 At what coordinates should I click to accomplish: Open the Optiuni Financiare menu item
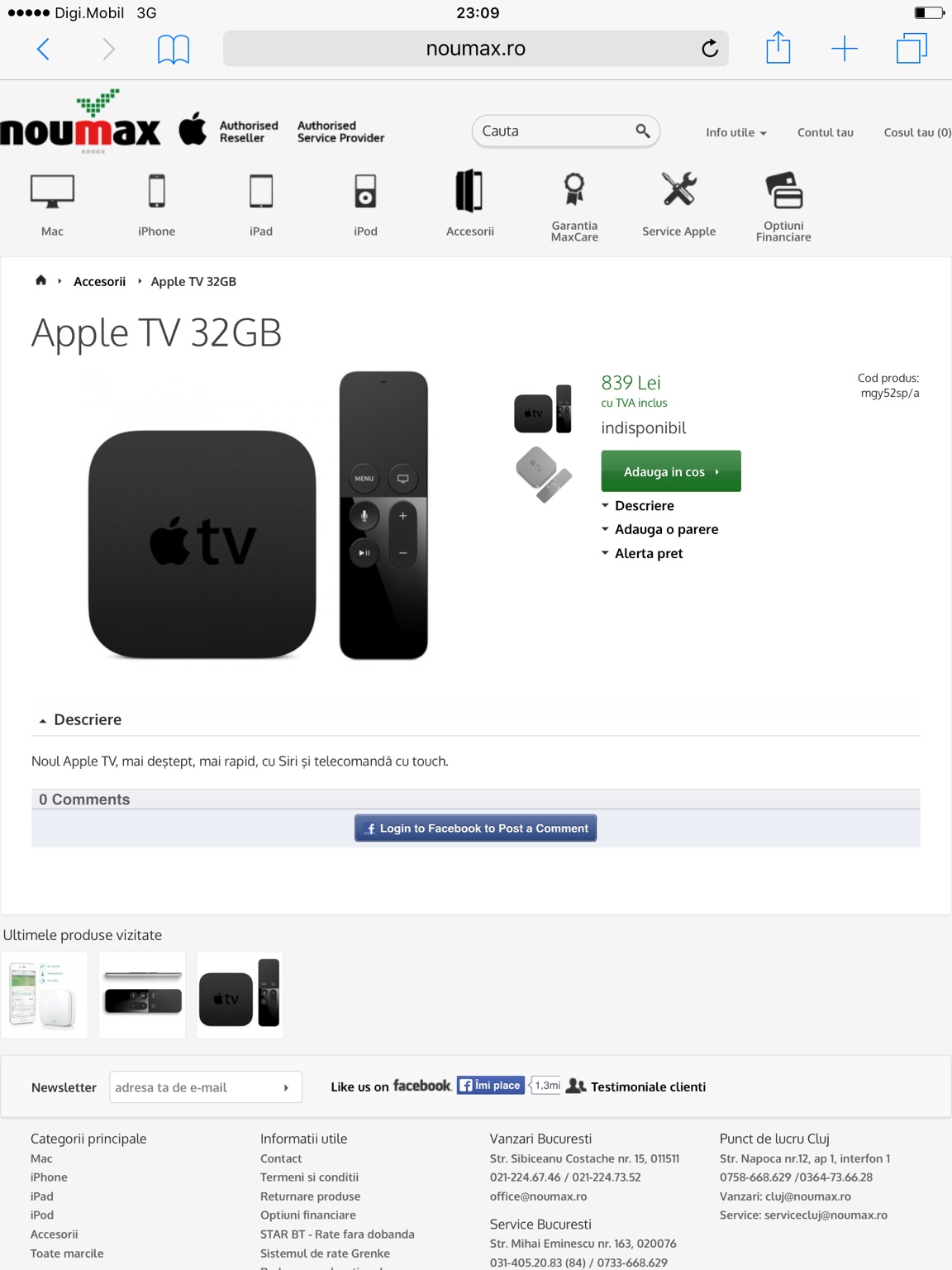pyautogui.click(x=783, y=207)
